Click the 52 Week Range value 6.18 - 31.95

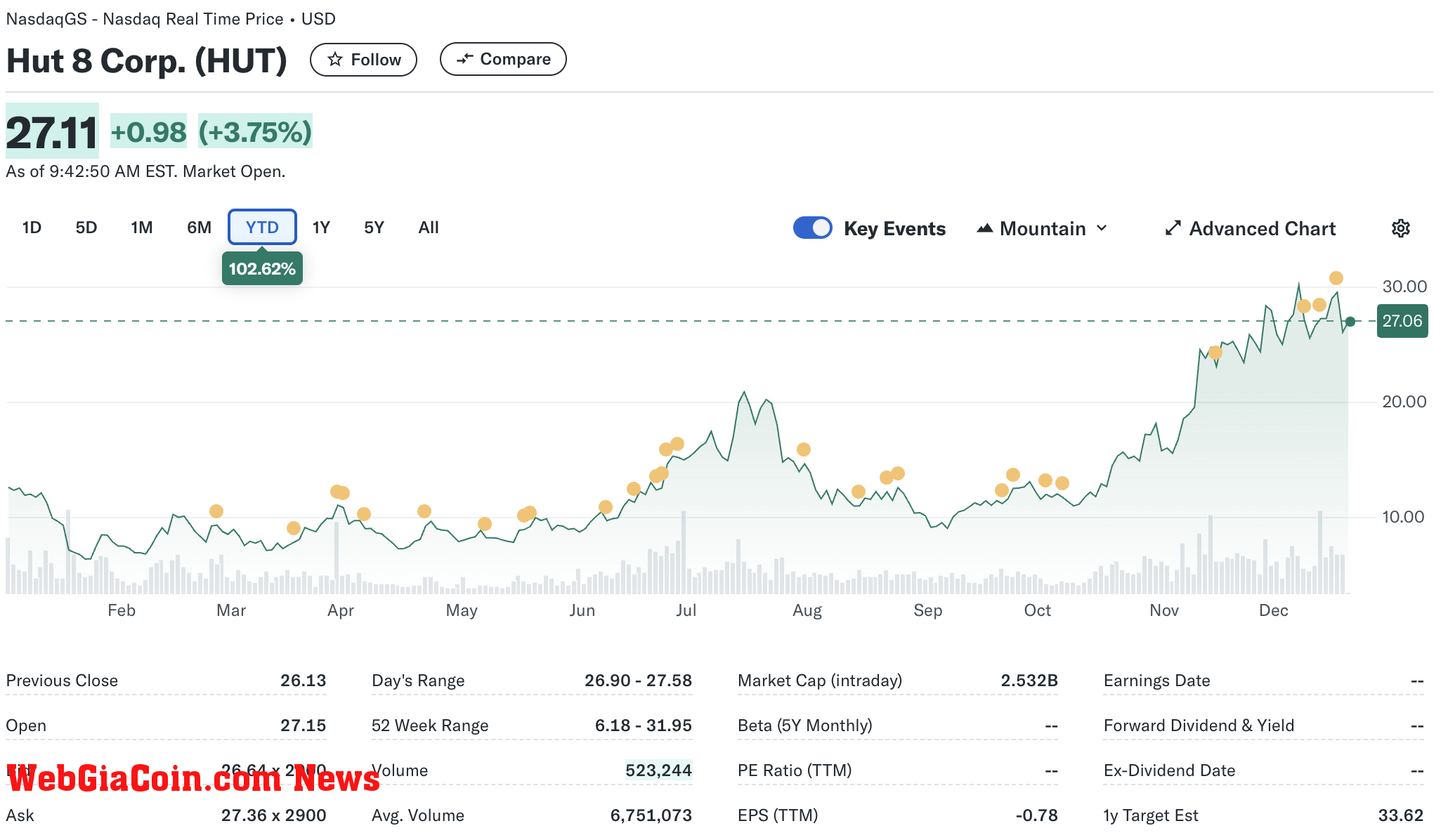coord(644,726)
